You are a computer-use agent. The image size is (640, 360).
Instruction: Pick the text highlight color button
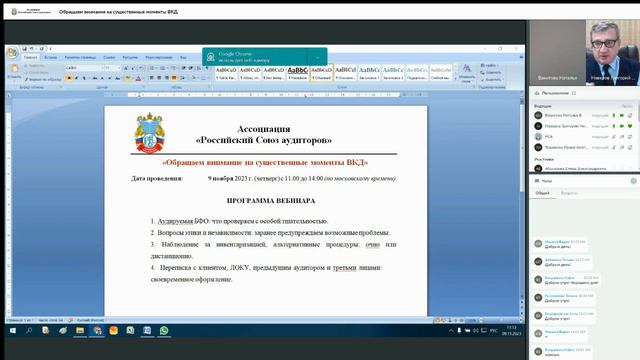(128, 78)
